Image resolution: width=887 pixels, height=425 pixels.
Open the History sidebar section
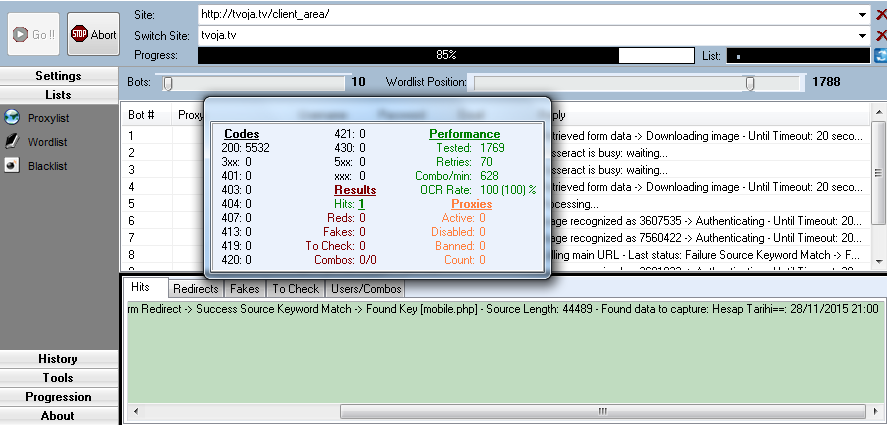[58, 359]
